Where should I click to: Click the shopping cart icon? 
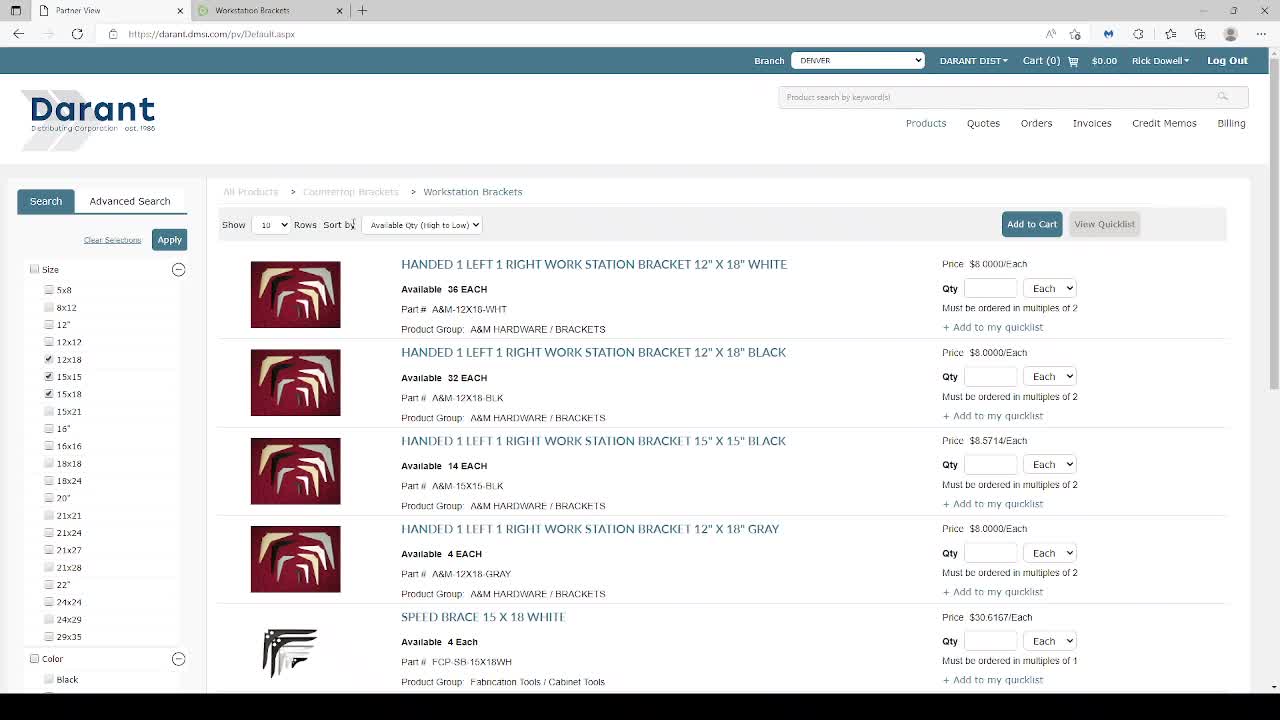point(1073,61)
